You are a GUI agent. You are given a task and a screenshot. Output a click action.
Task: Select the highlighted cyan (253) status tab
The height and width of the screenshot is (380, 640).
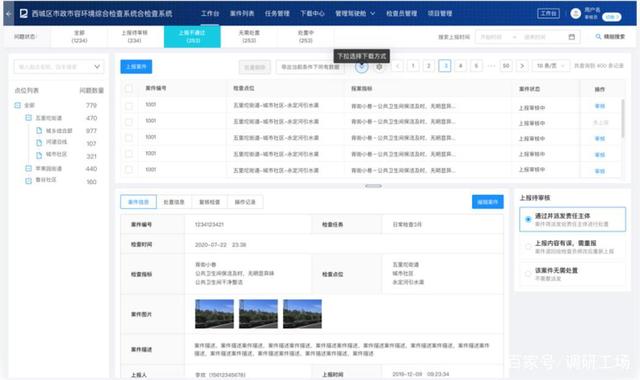click(192, 37)
